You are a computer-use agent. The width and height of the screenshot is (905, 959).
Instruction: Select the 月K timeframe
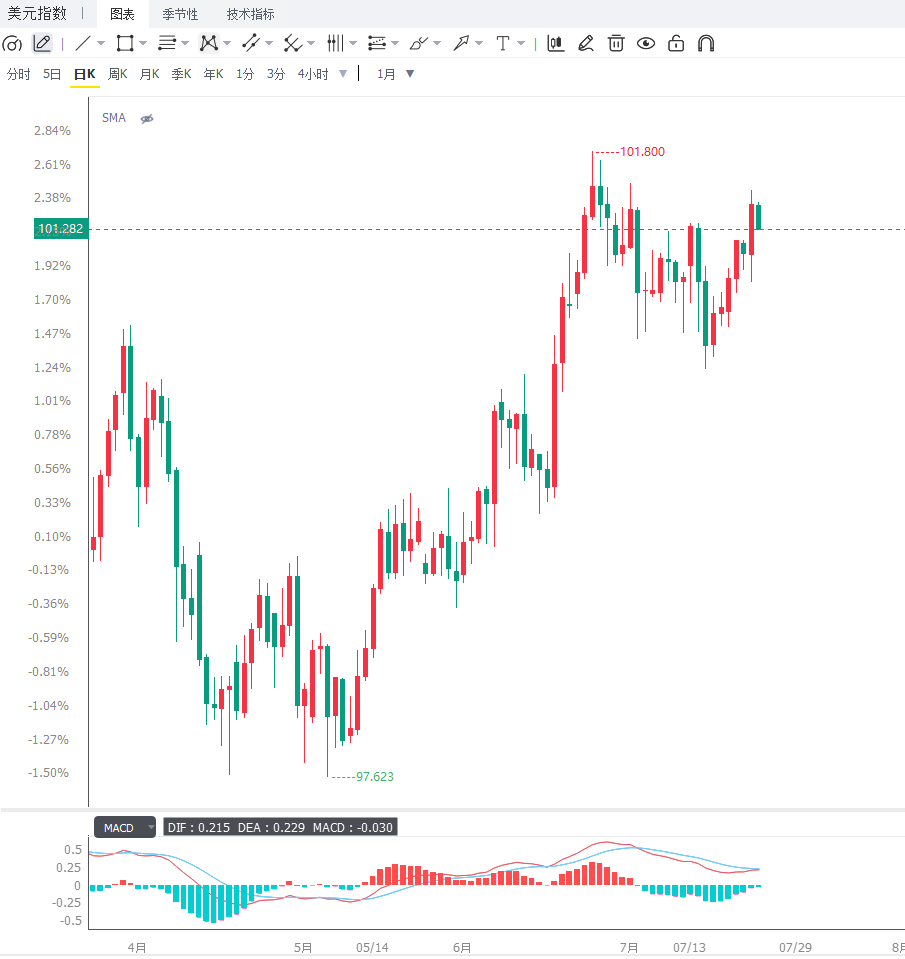(149, 74)
